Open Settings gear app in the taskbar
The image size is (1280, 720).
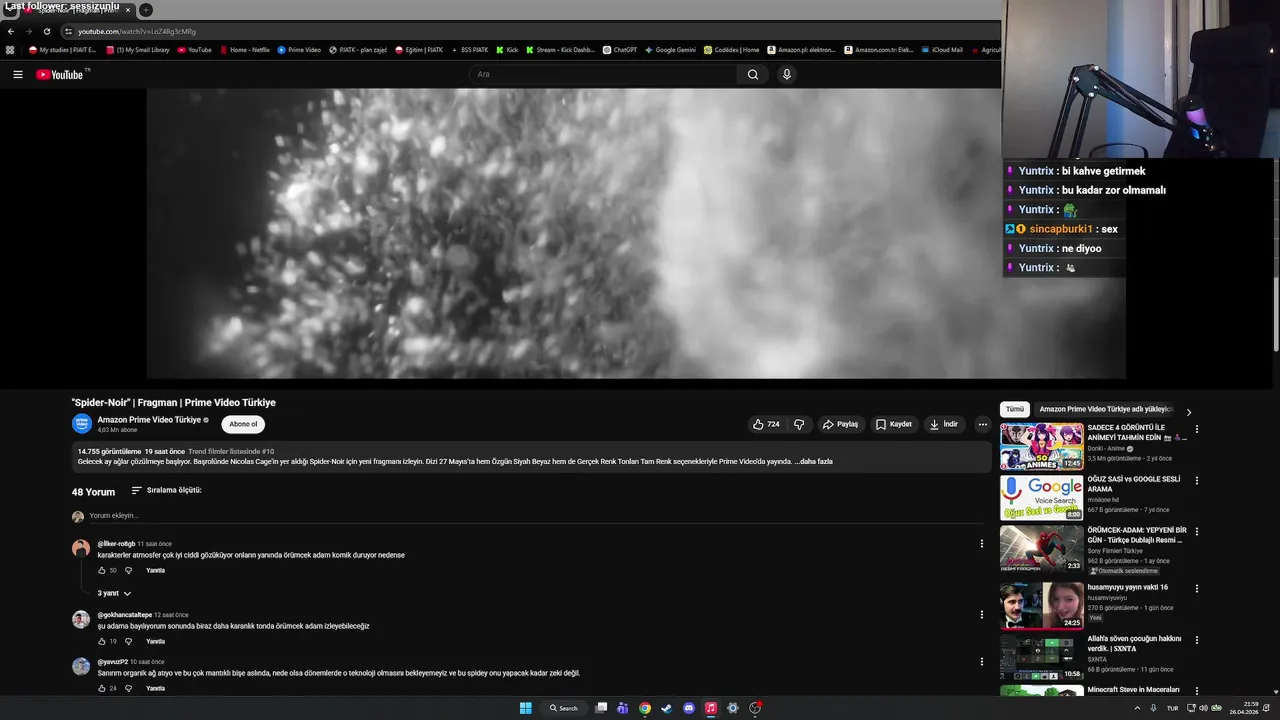click(x=733, y=708)
